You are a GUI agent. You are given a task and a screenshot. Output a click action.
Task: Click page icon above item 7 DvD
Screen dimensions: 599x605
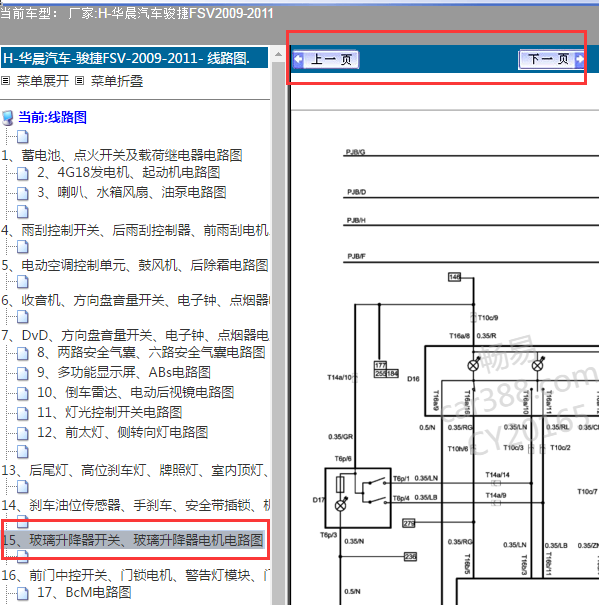tap(22, 317)
